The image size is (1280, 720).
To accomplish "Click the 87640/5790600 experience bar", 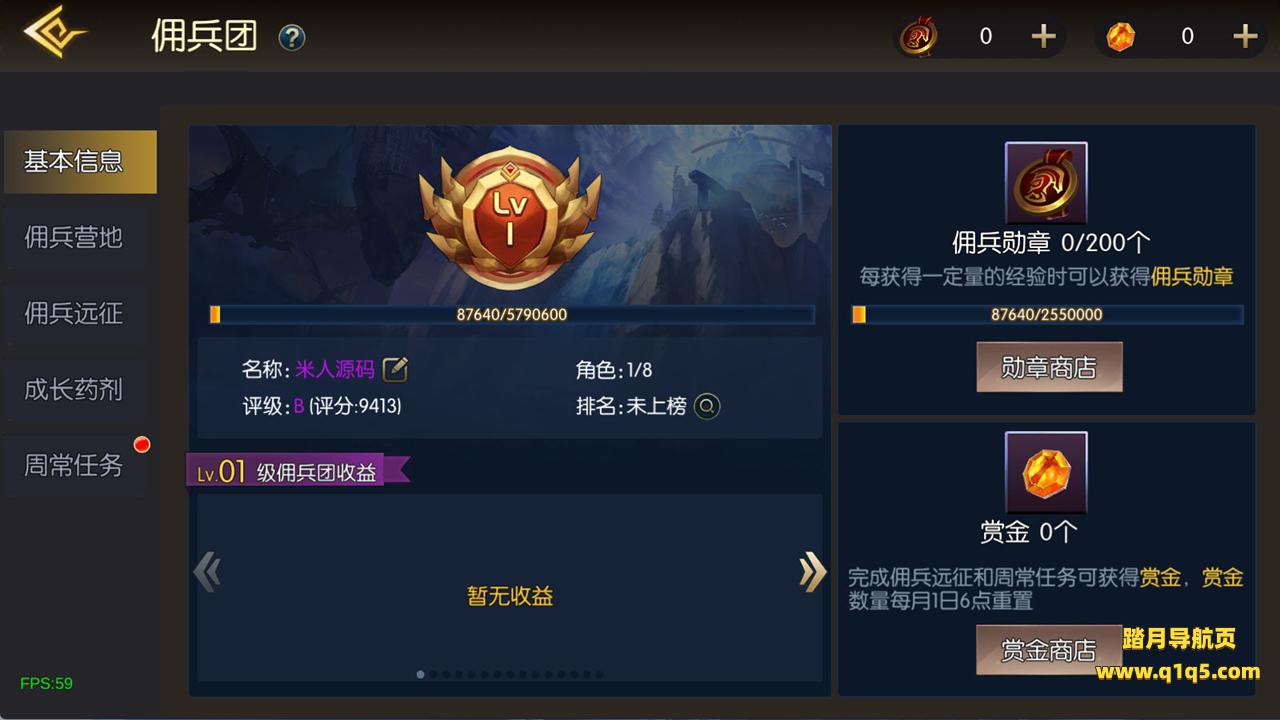I will [511, 314].
